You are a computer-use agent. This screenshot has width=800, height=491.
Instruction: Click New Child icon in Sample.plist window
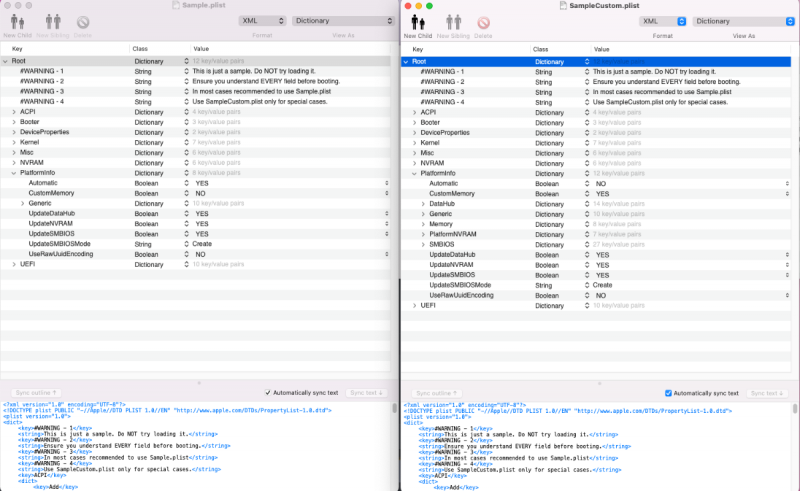tap(15, 21)
